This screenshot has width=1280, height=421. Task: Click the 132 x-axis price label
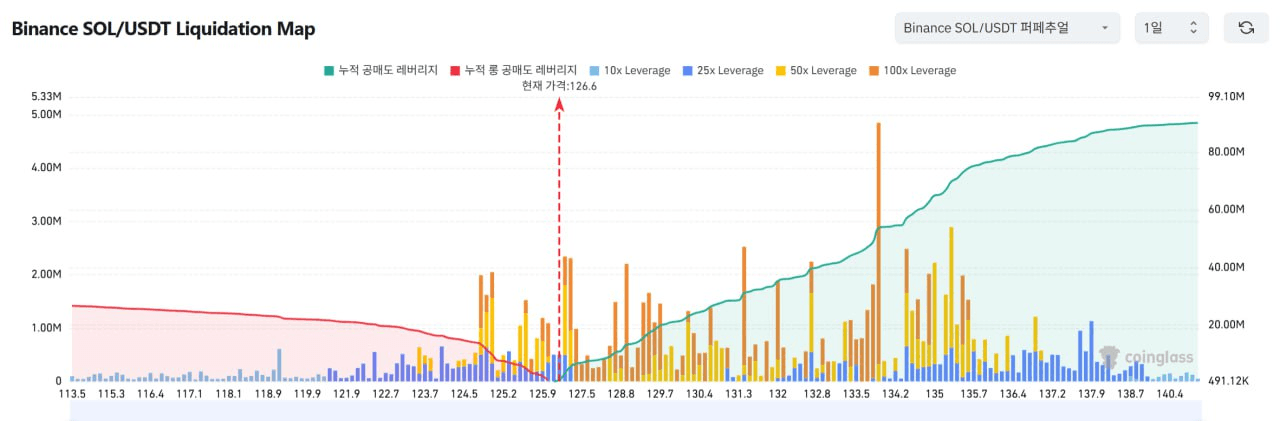[x=778, y=395]
